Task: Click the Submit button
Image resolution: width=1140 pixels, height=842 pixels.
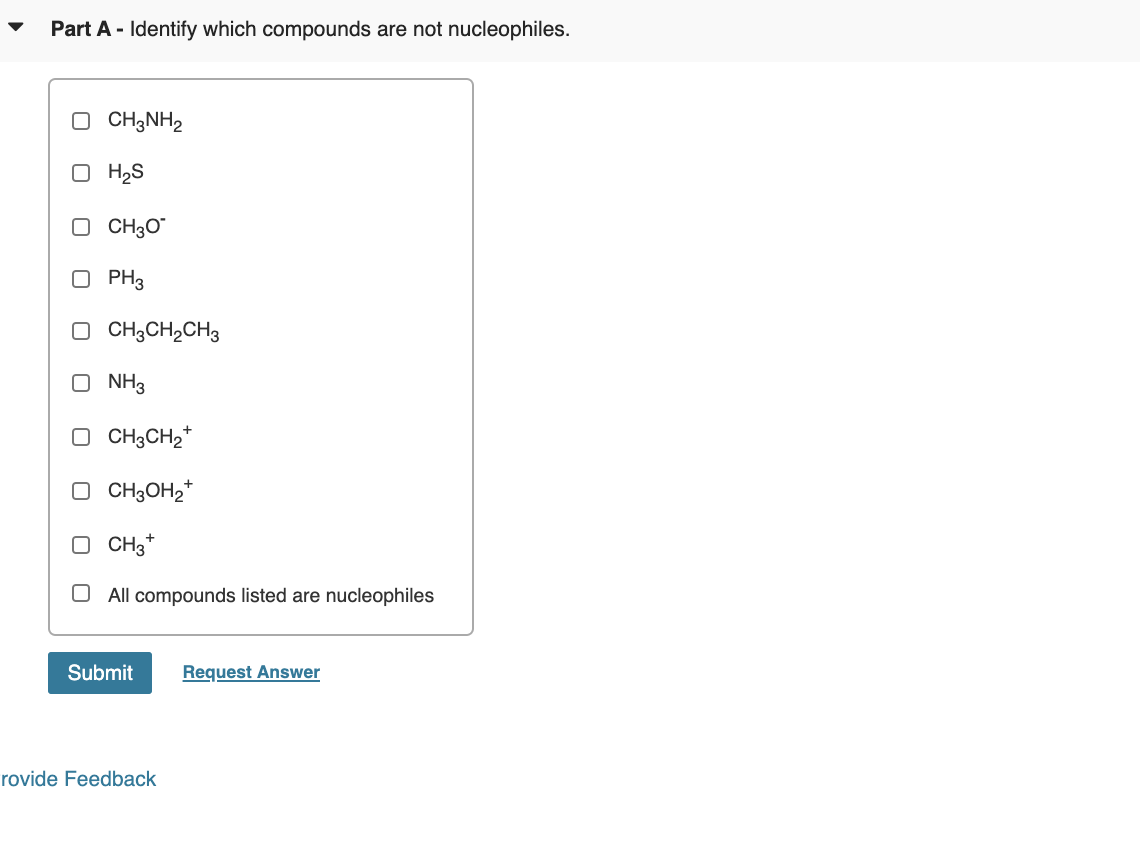Action: click(99, 672)
